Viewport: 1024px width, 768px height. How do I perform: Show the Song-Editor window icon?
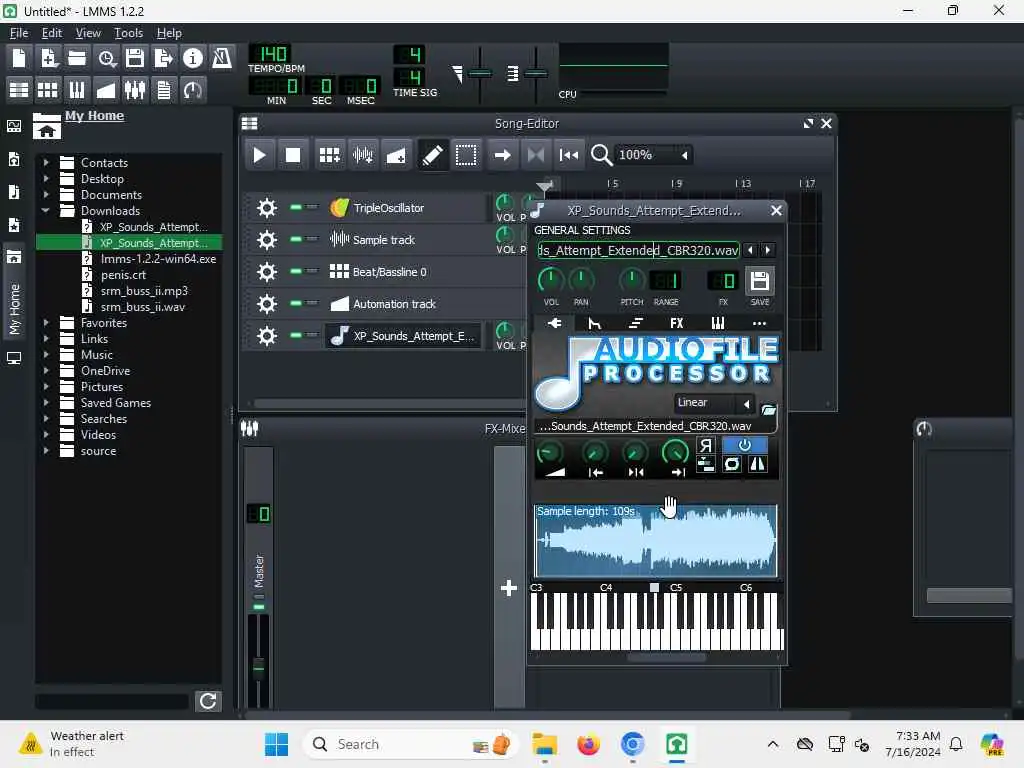pyautogui.click(x=20, y=89)
